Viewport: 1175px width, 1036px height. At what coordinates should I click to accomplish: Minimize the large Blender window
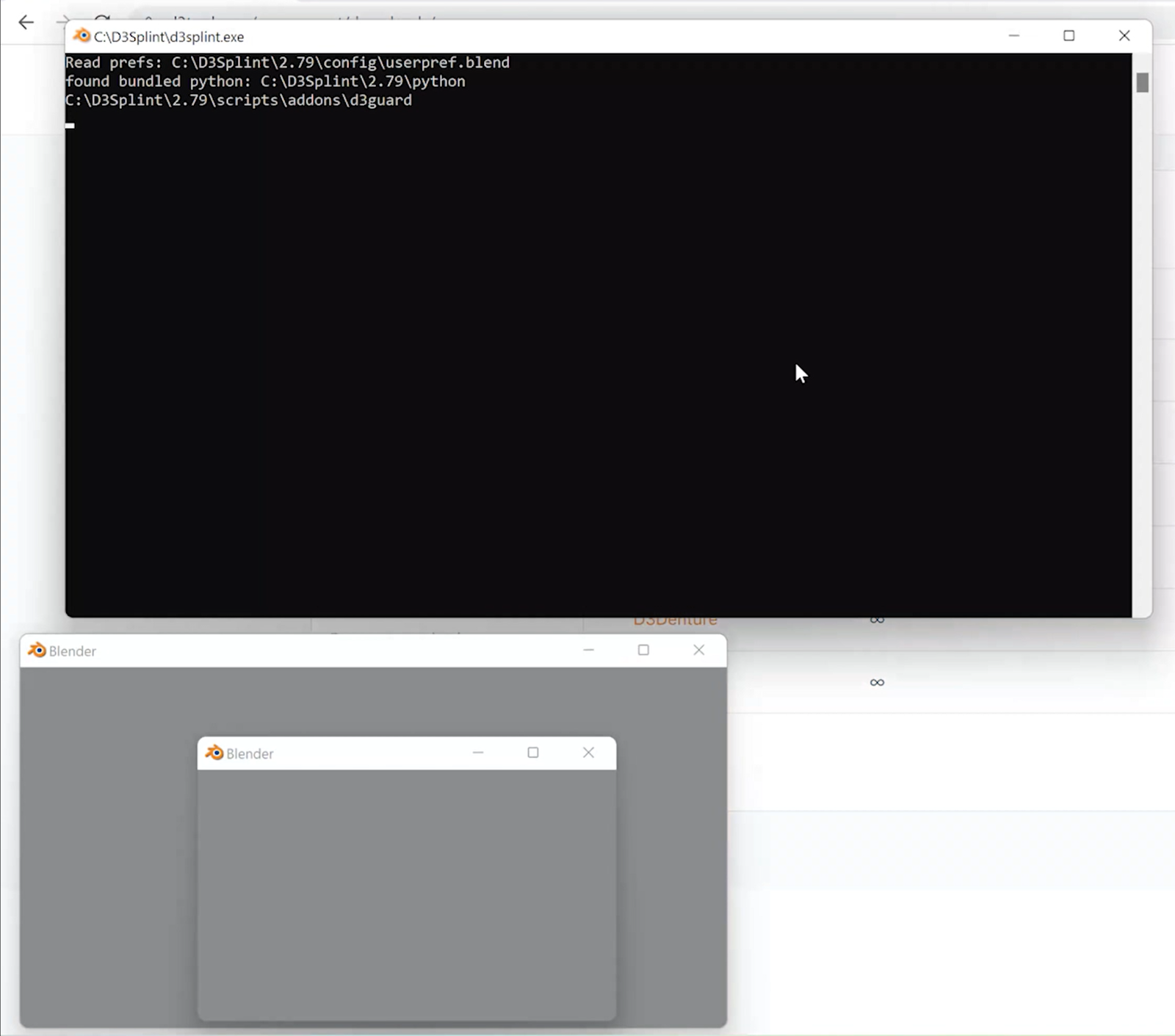tap(588, 651)
